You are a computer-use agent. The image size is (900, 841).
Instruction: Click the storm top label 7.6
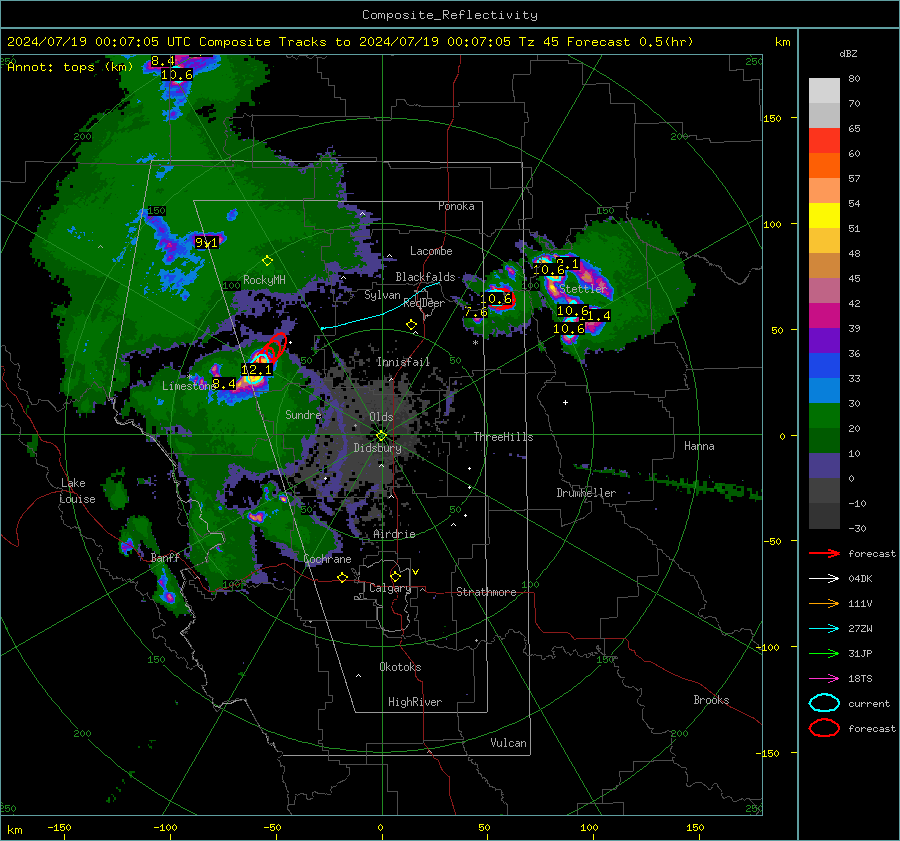(x=476, y=312)
